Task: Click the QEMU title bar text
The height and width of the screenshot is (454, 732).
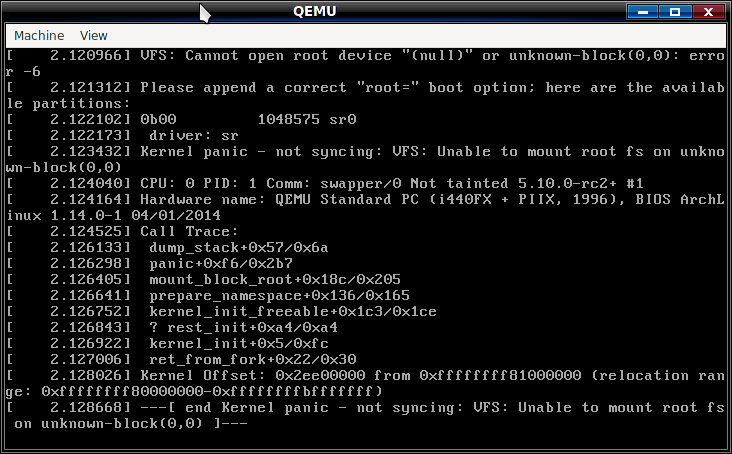Action: tap(315, 11)
